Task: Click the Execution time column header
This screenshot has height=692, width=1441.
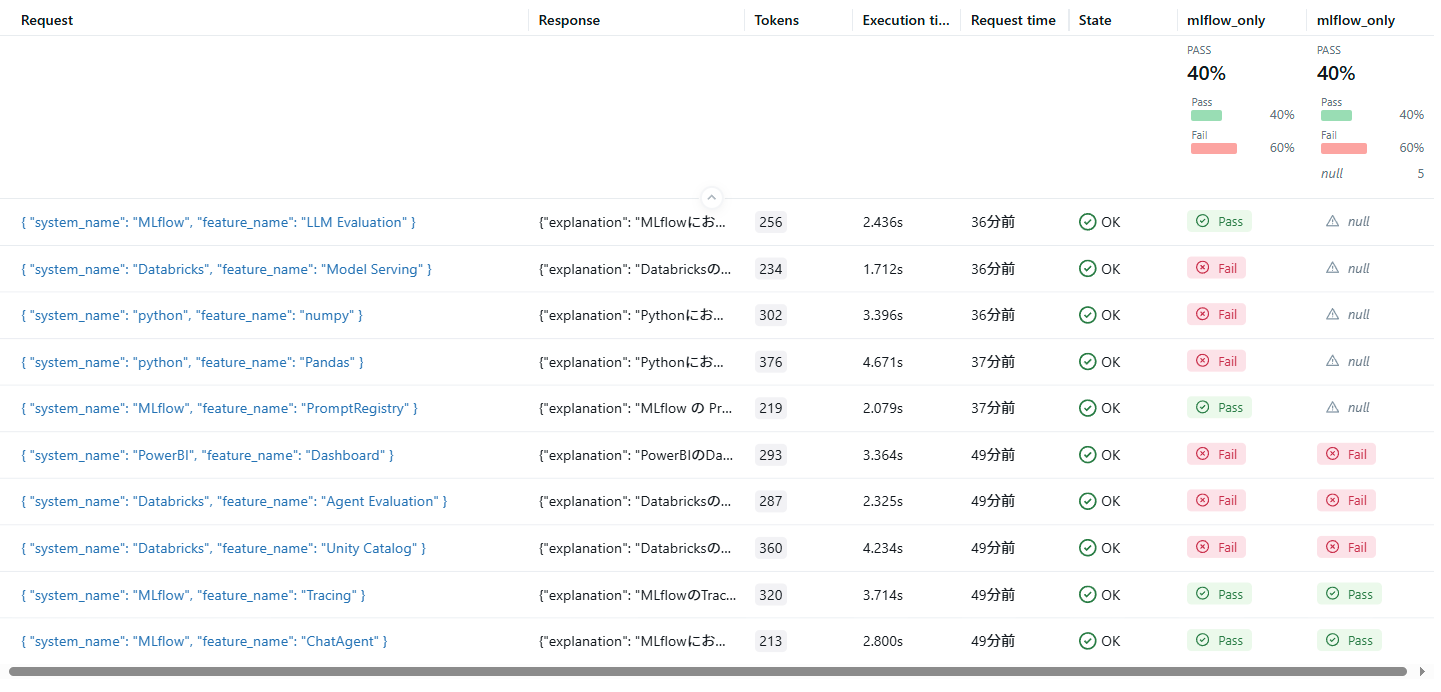Action: pyautogui.click(x=906, y=20)
